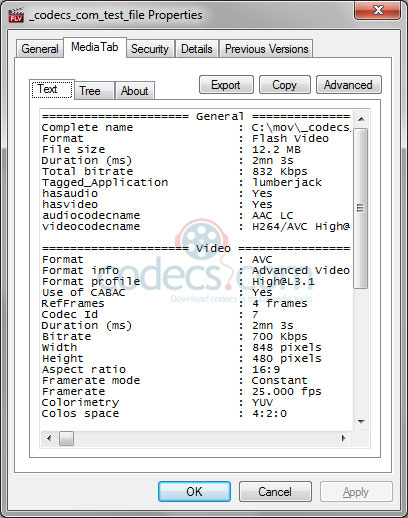
Task: Click the 'lumberjack' tagged application value
Action: coord(287,182)
